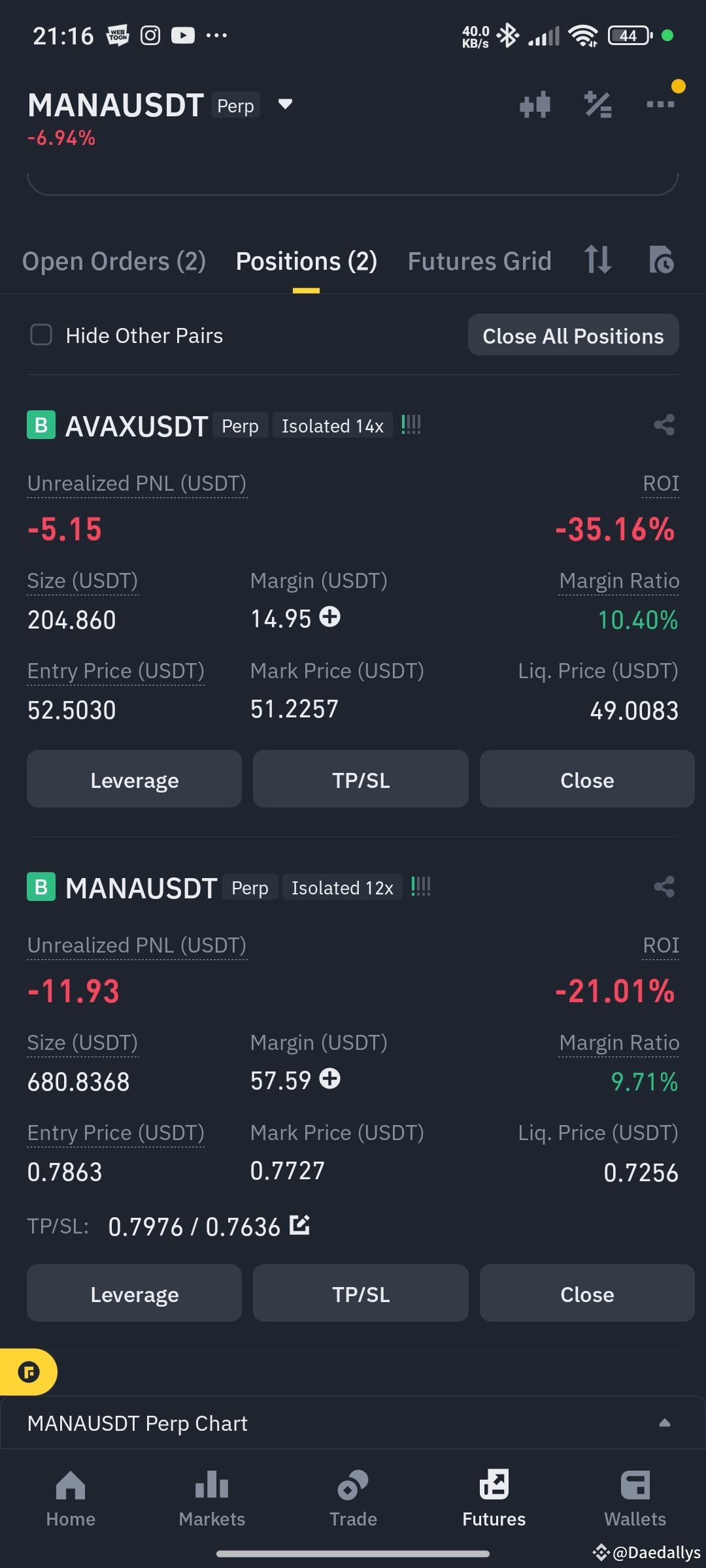Screen dimensions: 706x1568
Task: Share the AVAXUSDT position
Action: point(664,425)
